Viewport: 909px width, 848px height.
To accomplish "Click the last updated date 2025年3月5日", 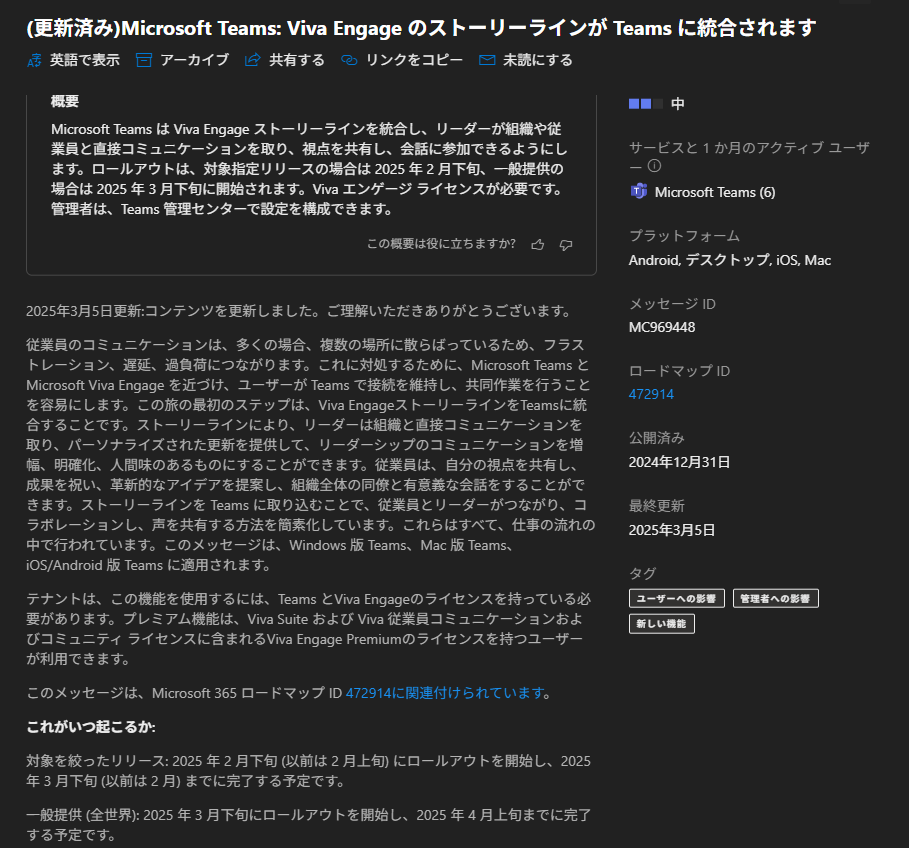I will 672,530.
